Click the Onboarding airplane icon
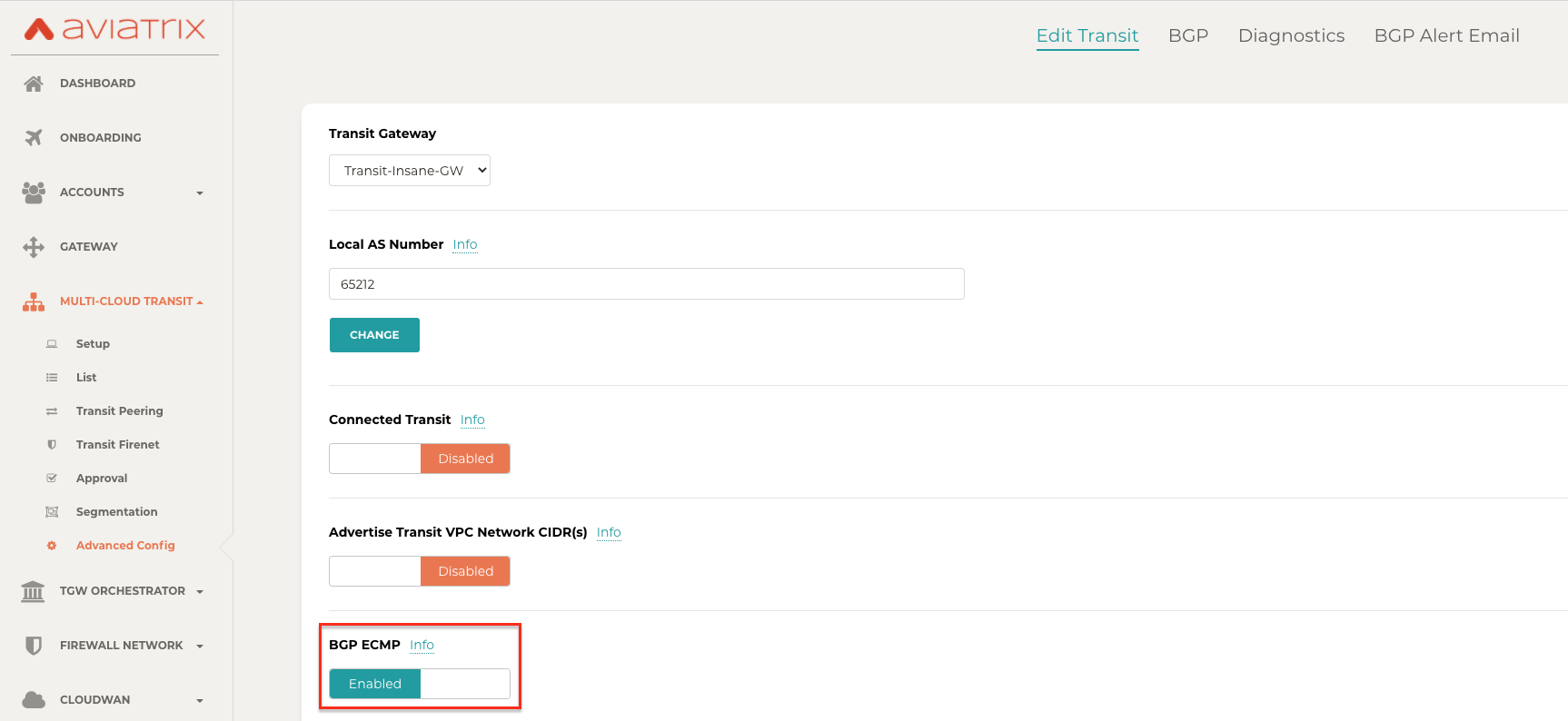This screenshot has height=721, width=1568. coord(34,138)
